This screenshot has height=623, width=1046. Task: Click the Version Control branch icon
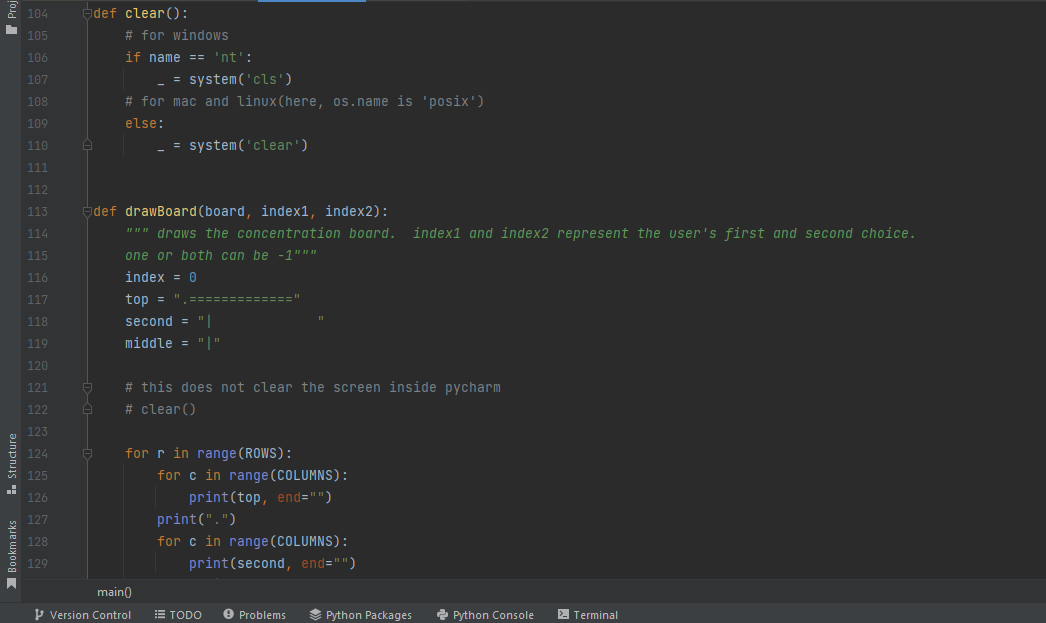[39, 614]
